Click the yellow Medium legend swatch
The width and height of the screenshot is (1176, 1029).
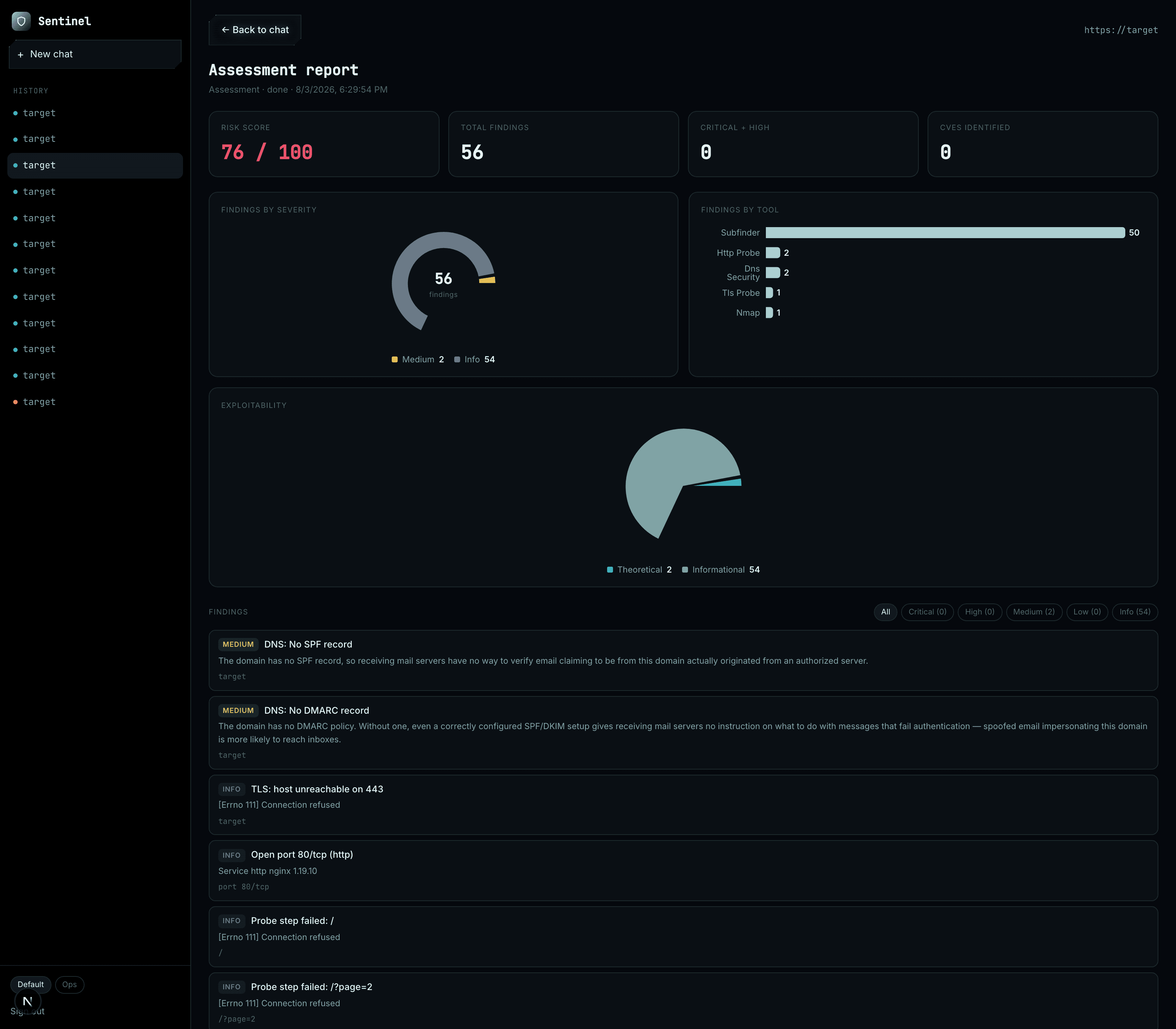(394, 359)
